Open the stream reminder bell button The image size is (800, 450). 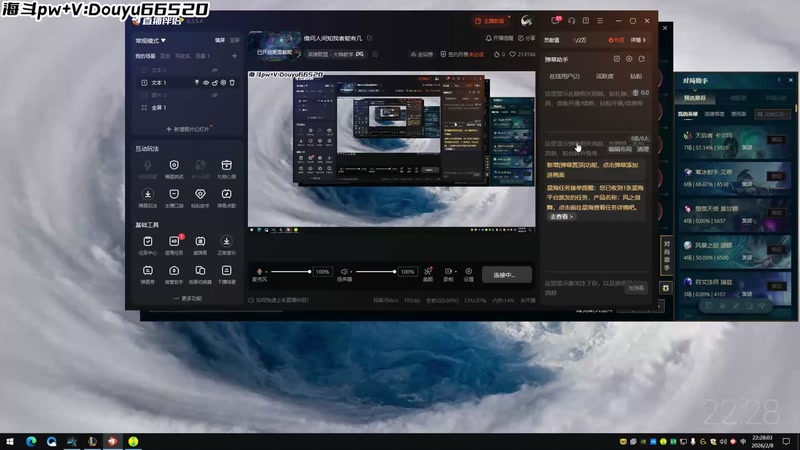click(499, 38)
